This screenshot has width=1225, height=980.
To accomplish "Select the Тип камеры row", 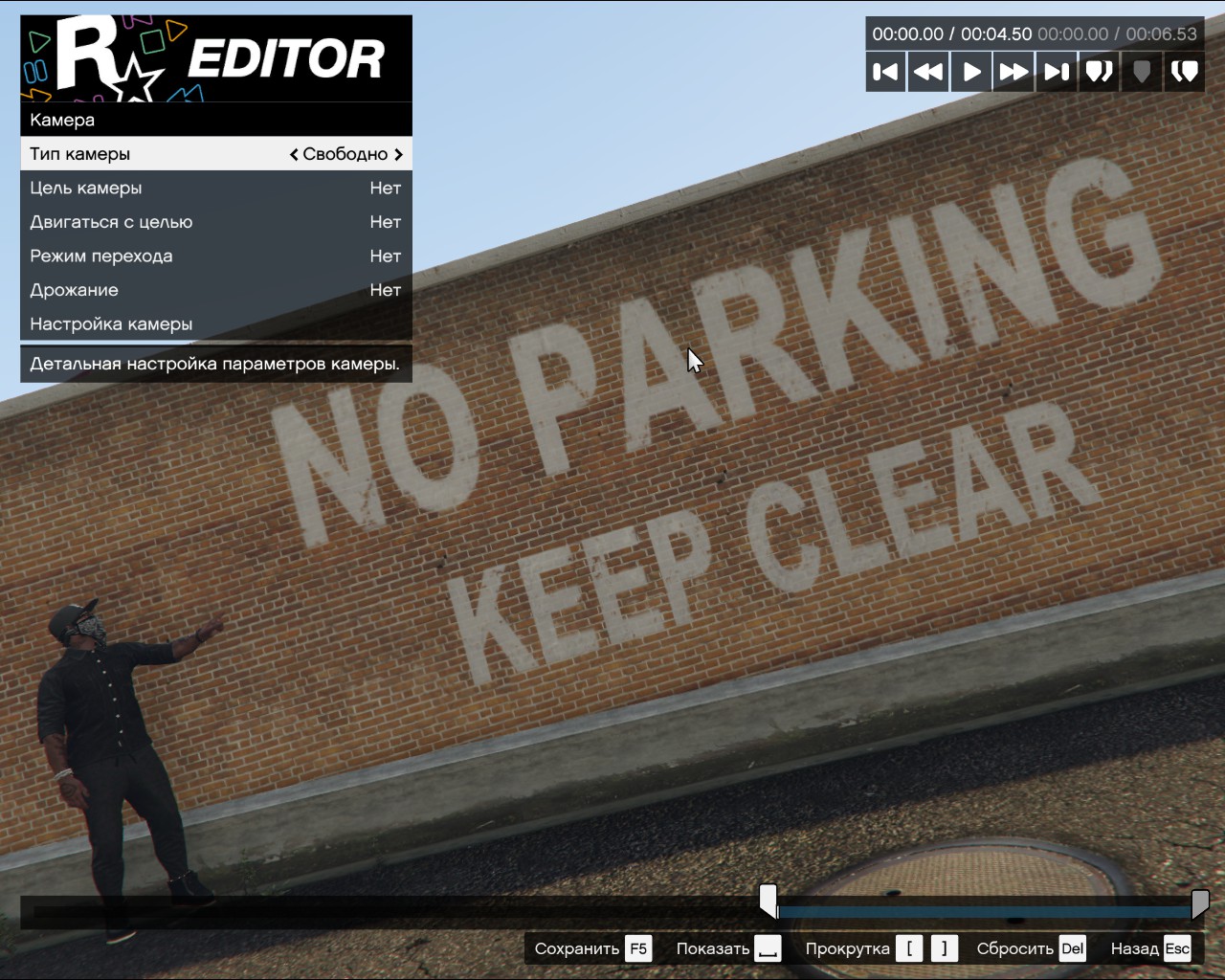I will coord(216,154).
